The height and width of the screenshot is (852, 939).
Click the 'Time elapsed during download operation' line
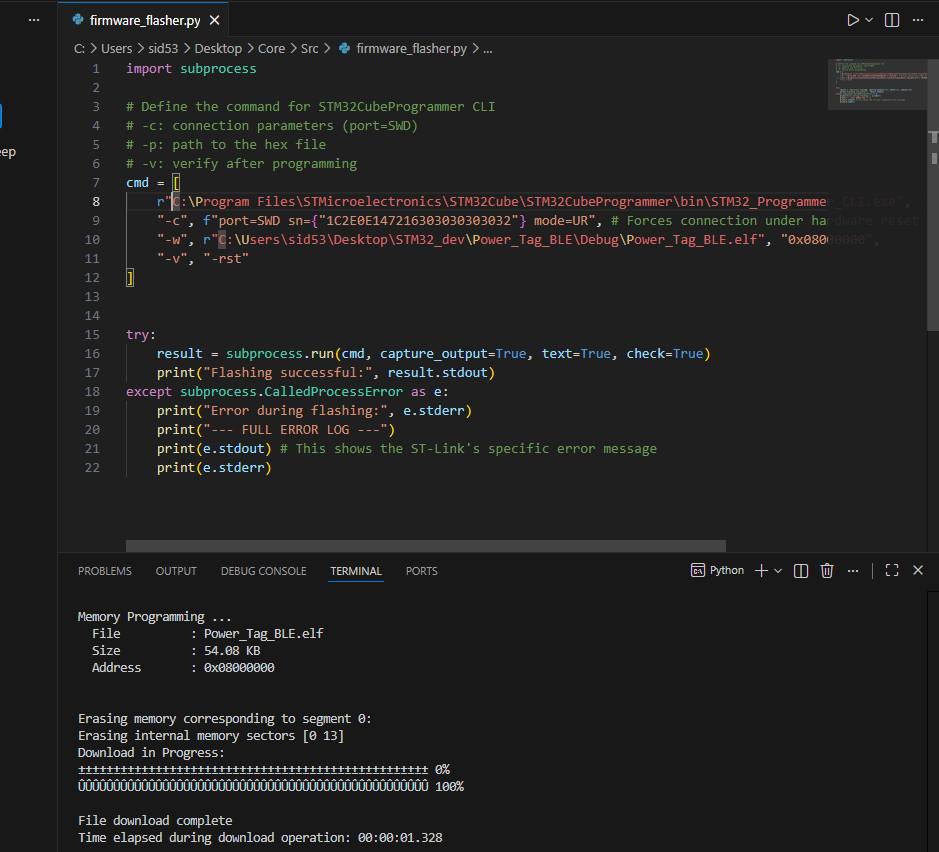pyautogui.click(x=260, y=838)
